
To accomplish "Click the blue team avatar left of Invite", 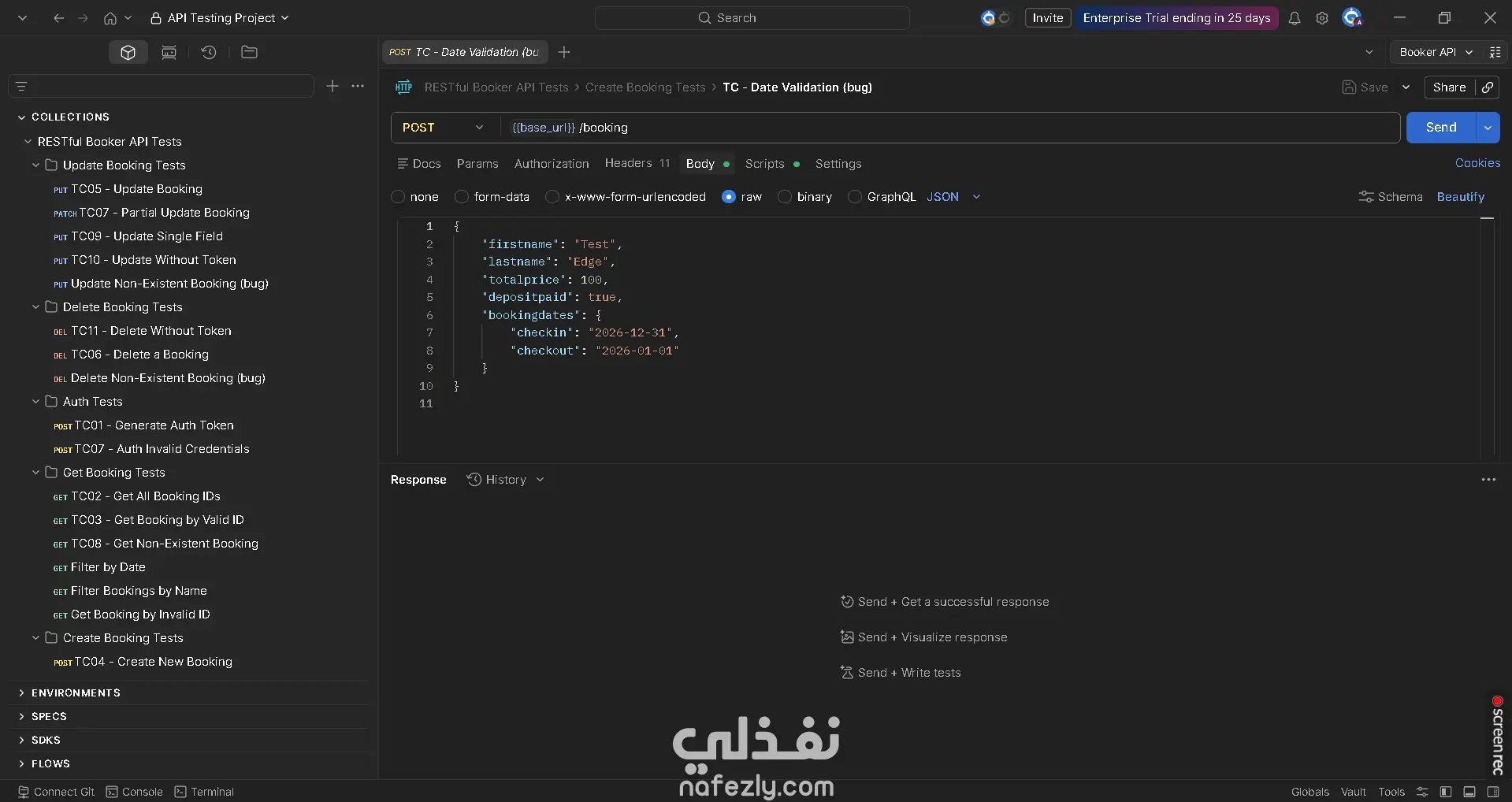I will [988, 17].
